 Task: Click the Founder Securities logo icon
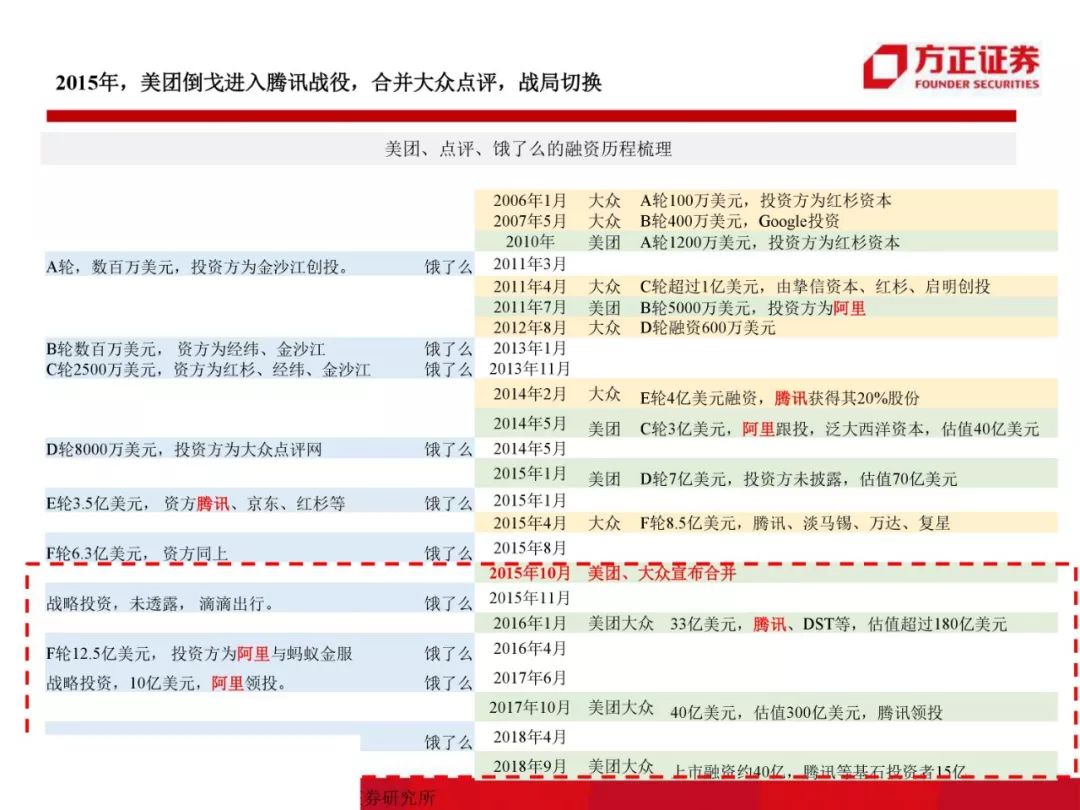click(x=884, y=67)
